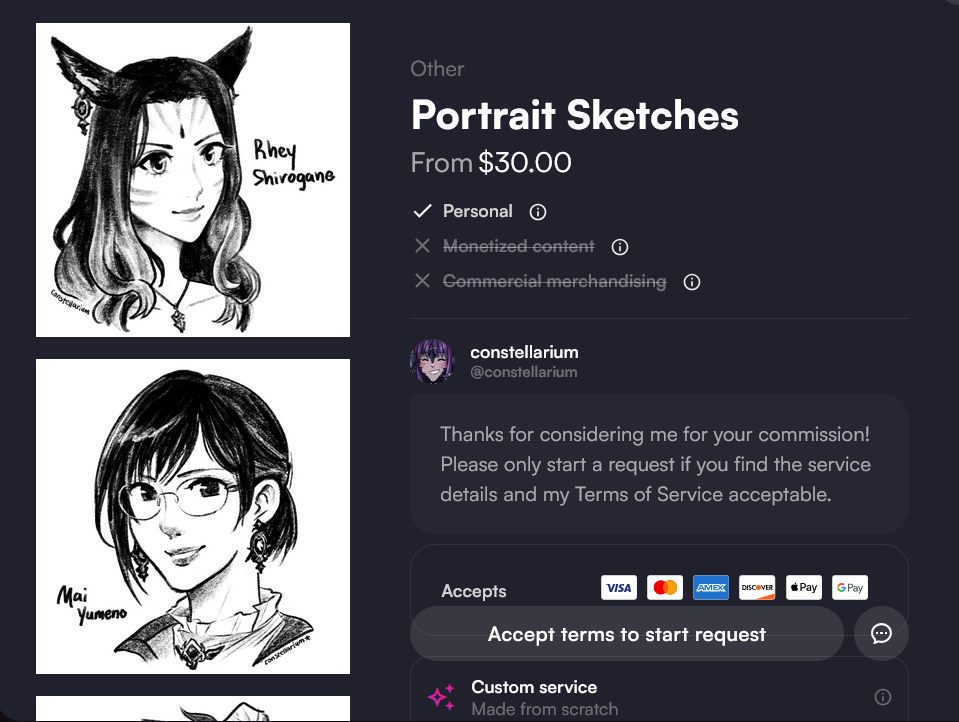This screenshot has width=959, height=722.
Task: Click the Other category label
Action: tap(437, 69)
